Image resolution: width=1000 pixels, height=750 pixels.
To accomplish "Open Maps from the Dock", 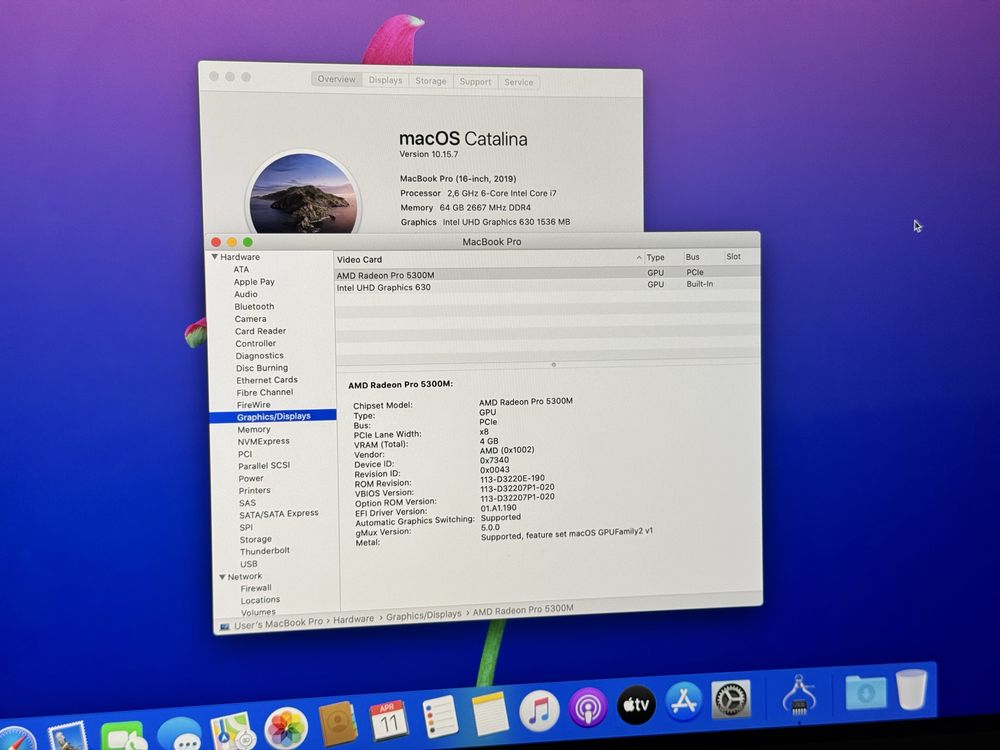I will point(232,731).
